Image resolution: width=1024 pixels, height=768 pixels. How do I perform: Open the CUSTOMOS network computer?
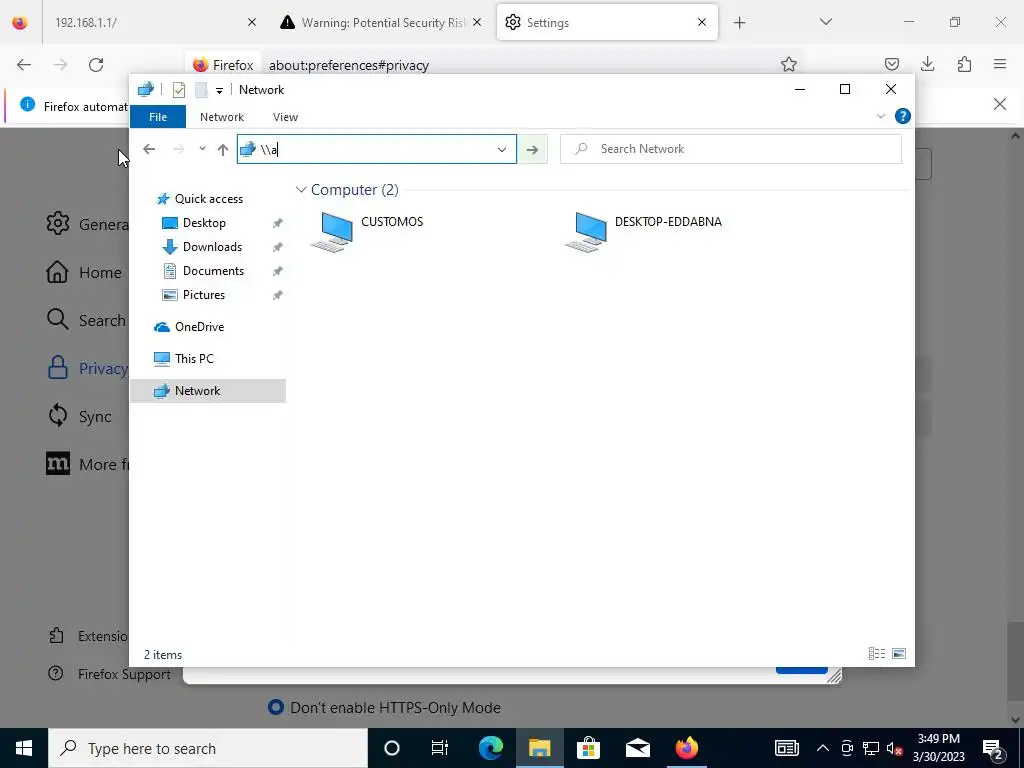[x=367, y=231]
